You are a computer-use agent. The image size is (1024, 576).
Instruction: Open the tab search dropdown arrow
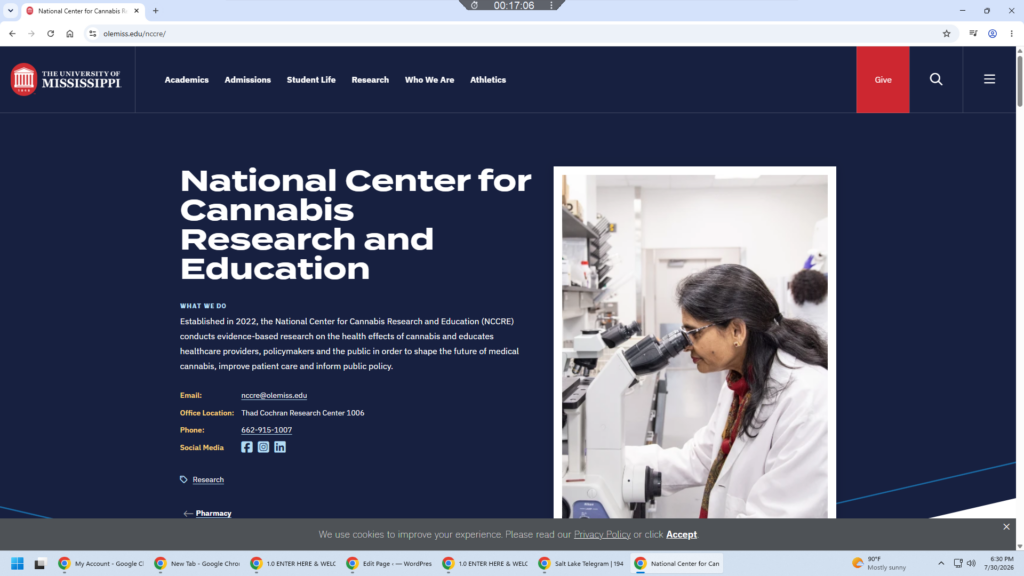click(10, 11)
